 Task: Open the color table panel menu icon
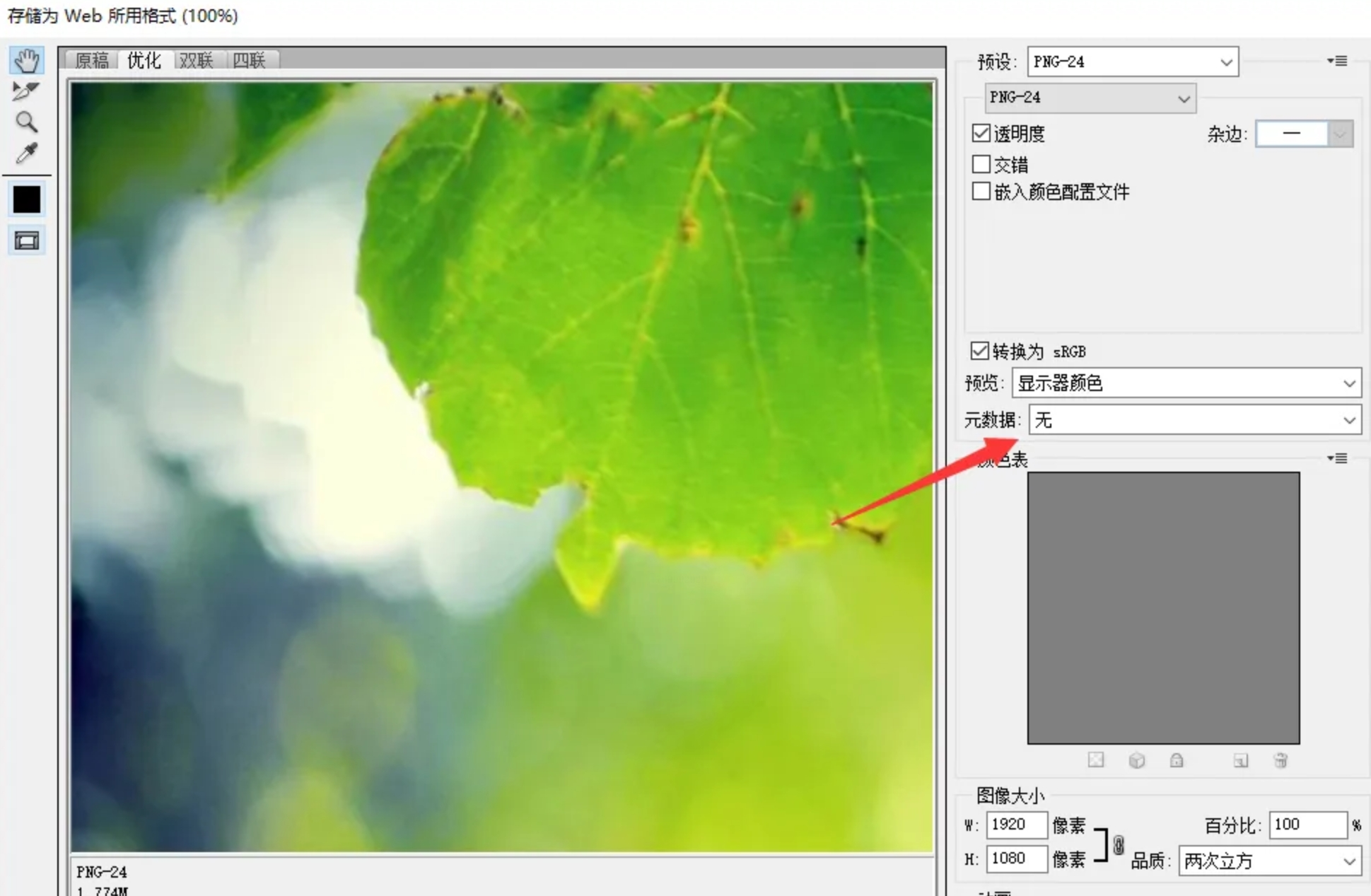(1337, 459)
